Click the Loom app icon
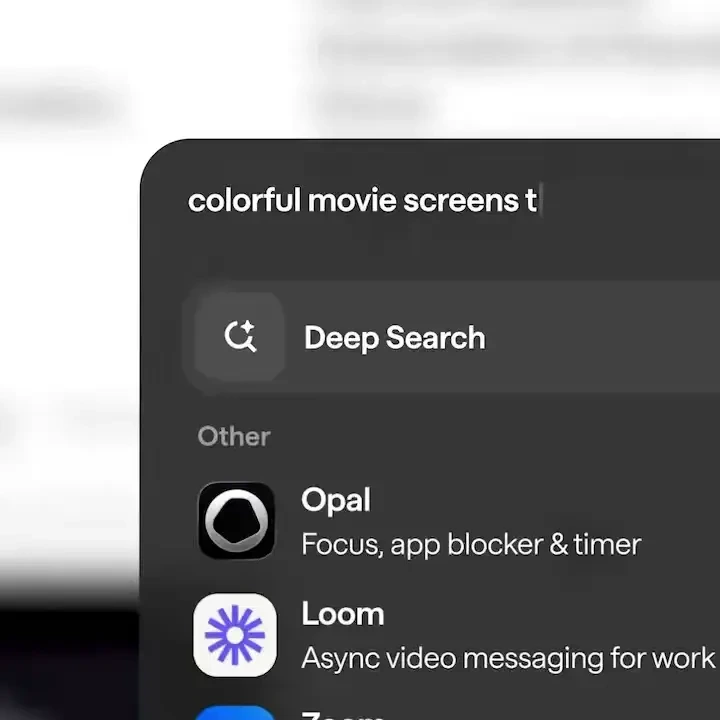720x720 pixels. pyautogui.click(x=235, y=635)
